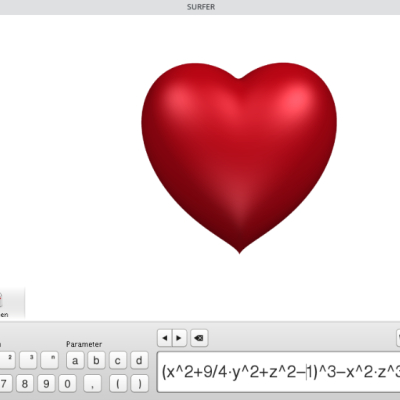Image resolution: width=400 pixels, height=400 pixels.
Task: Move formula cursor right with arrow
Action: (179, 338)
